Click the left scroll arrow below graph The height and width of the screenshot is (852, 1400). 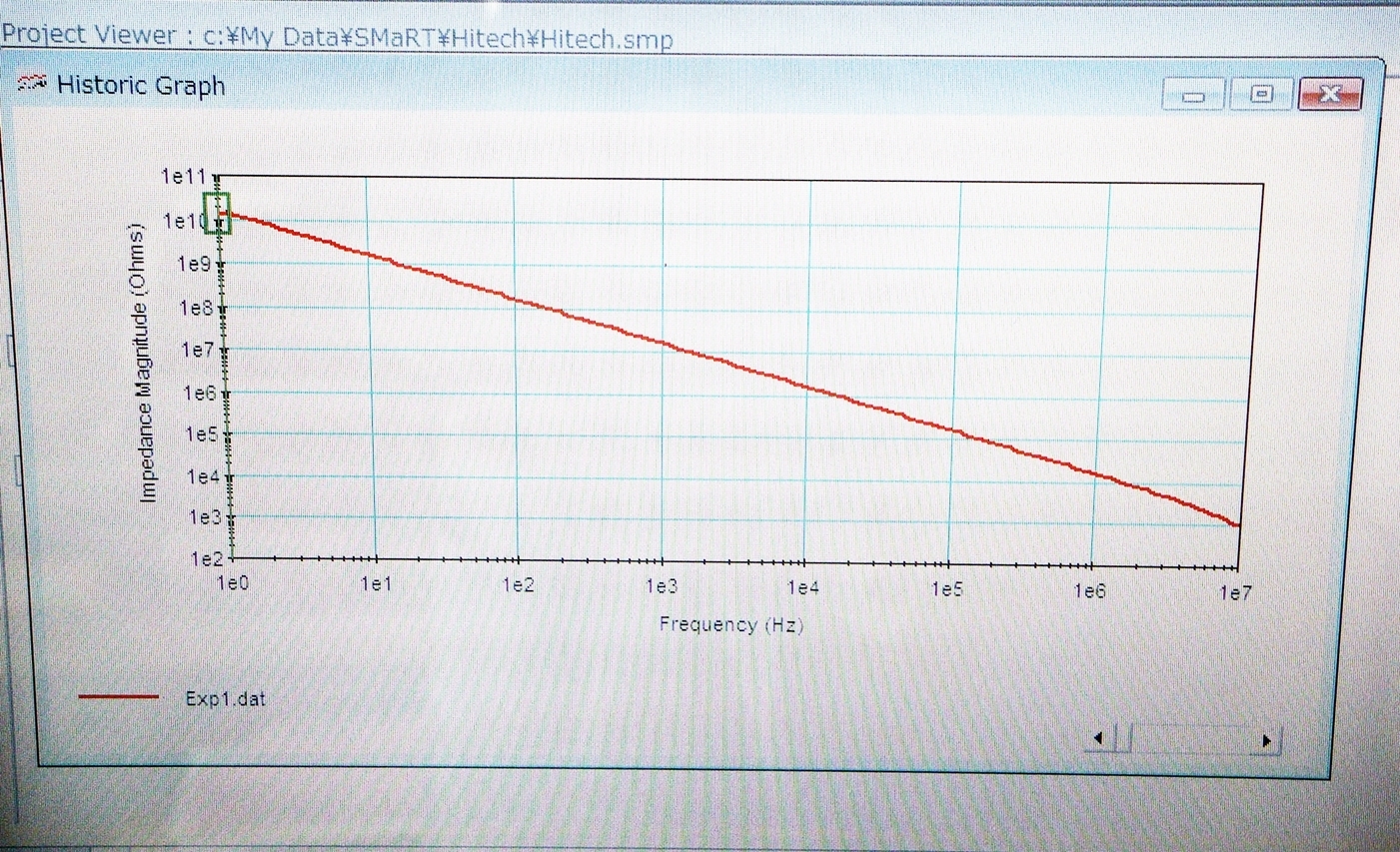pyautogui.click(x=1098, y=739)
